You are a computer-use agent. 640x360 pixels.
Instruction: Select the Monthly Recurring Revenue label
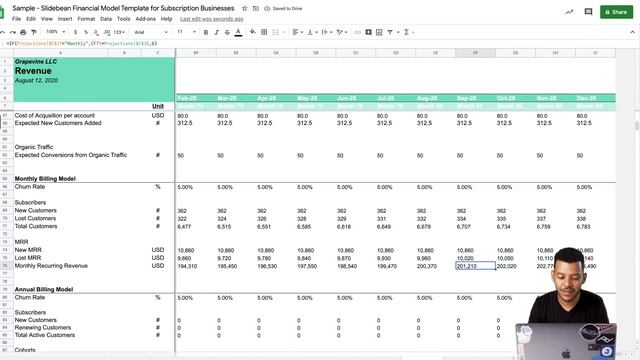(51, 266)
